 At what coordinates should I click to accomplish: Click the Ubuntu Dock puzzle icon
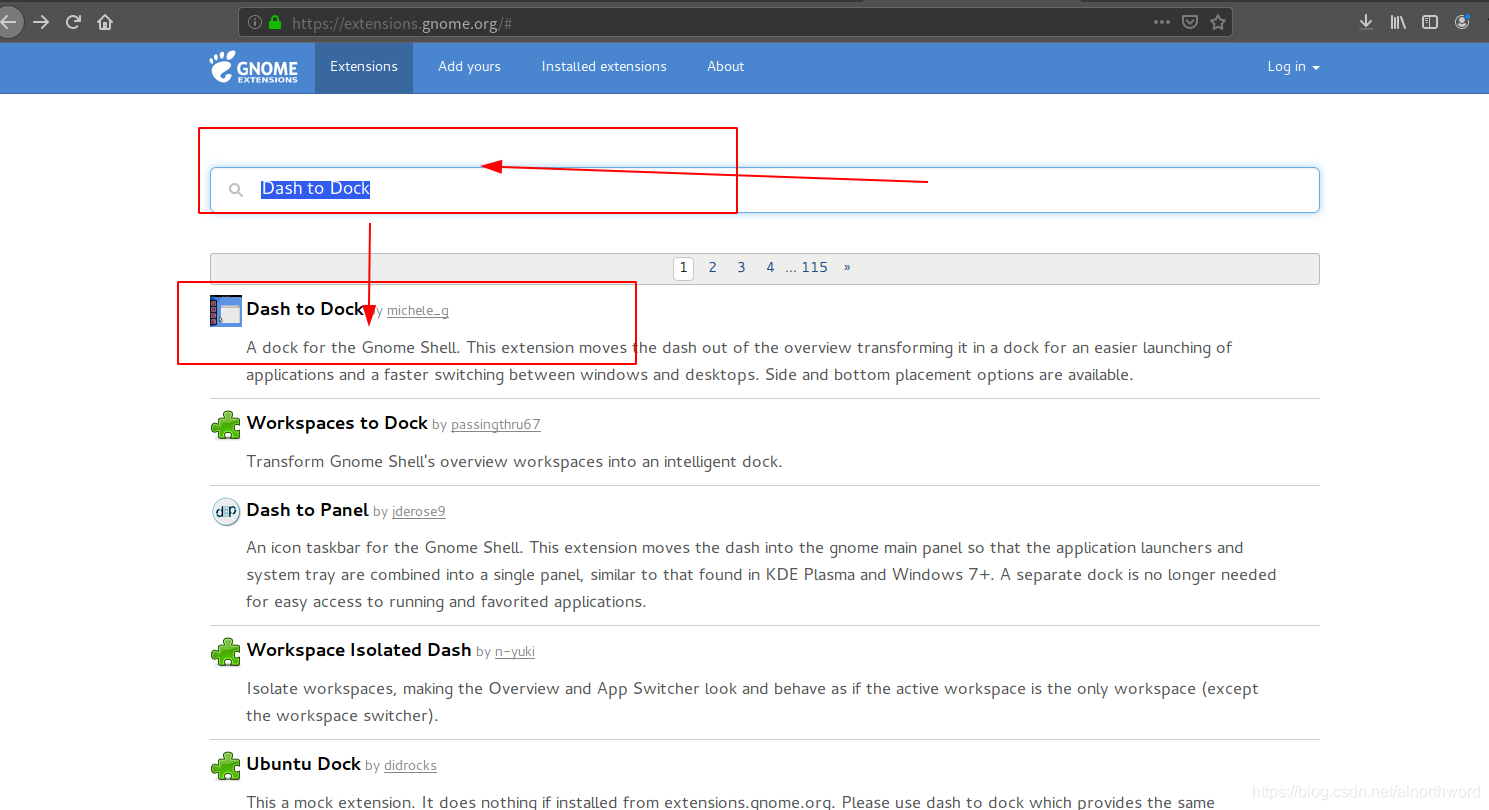(226, 765)
